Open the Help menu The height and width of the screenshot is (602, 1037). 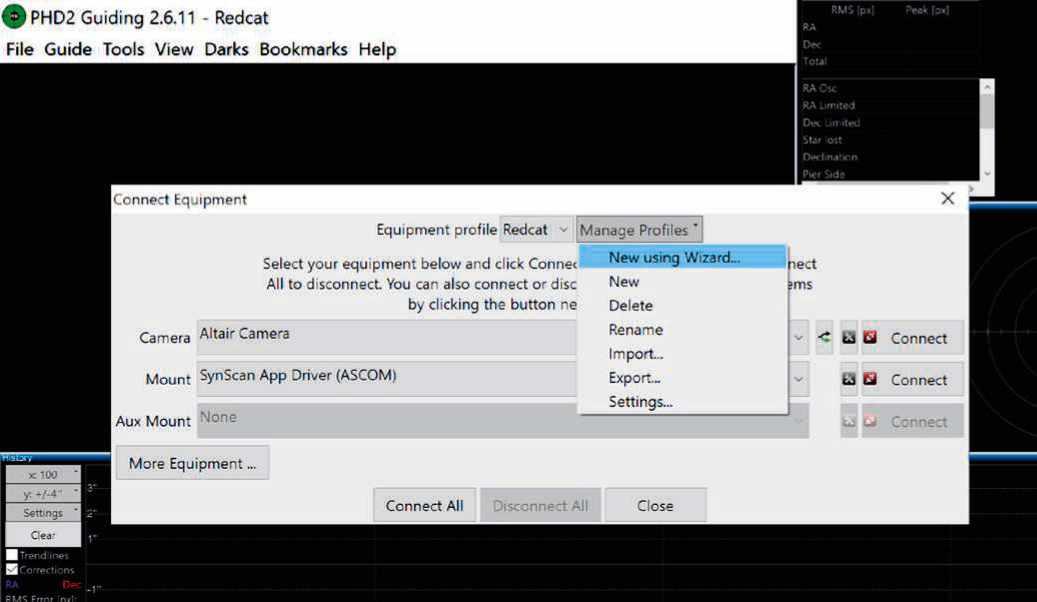377,49
